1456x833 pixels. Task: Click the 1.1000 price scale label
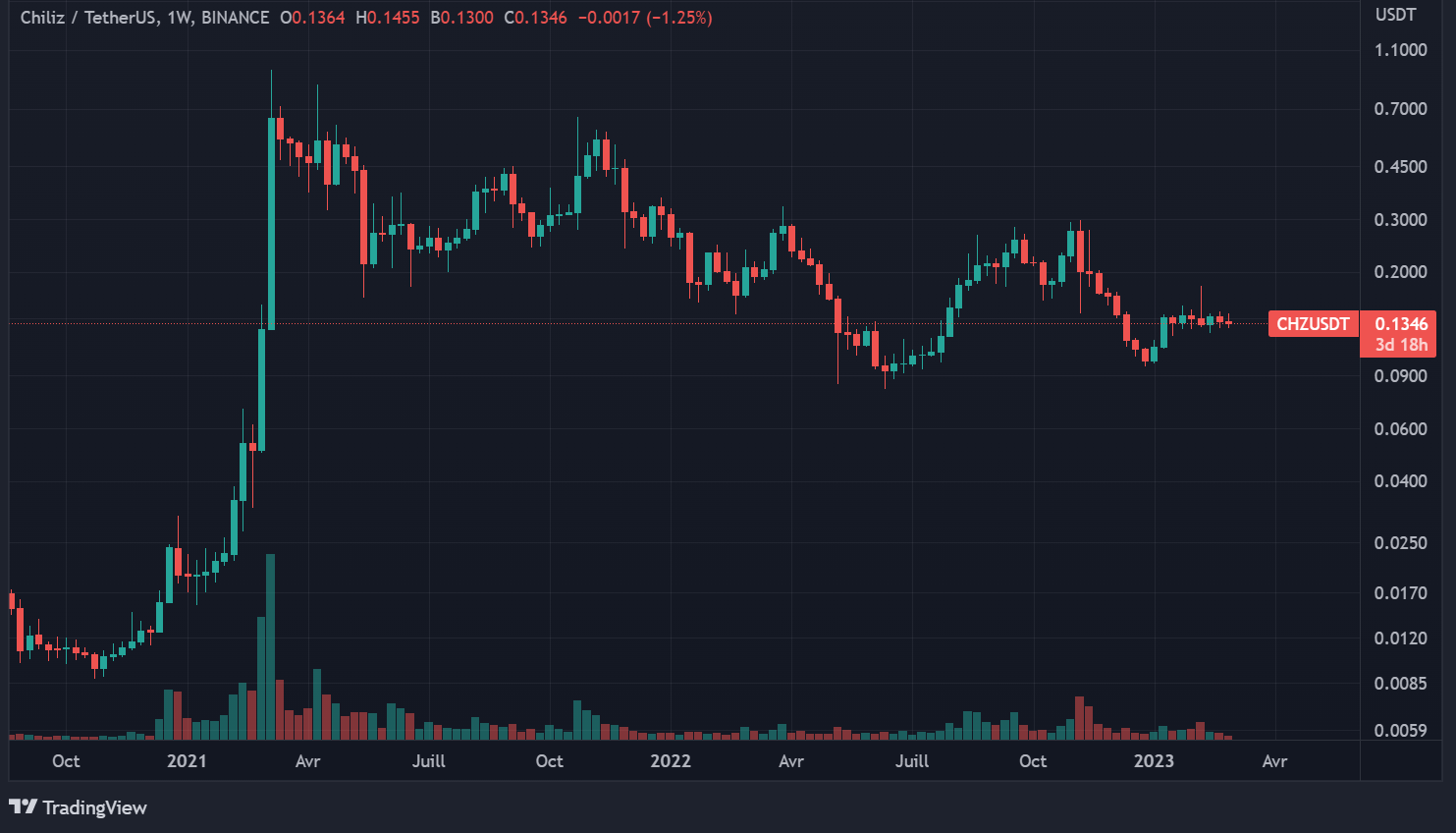[1400, 50]
